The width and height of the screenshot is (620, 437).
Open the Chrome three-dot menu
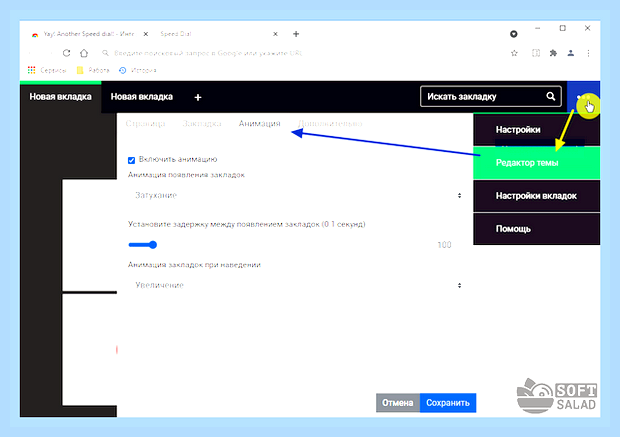tap(588, 53)
